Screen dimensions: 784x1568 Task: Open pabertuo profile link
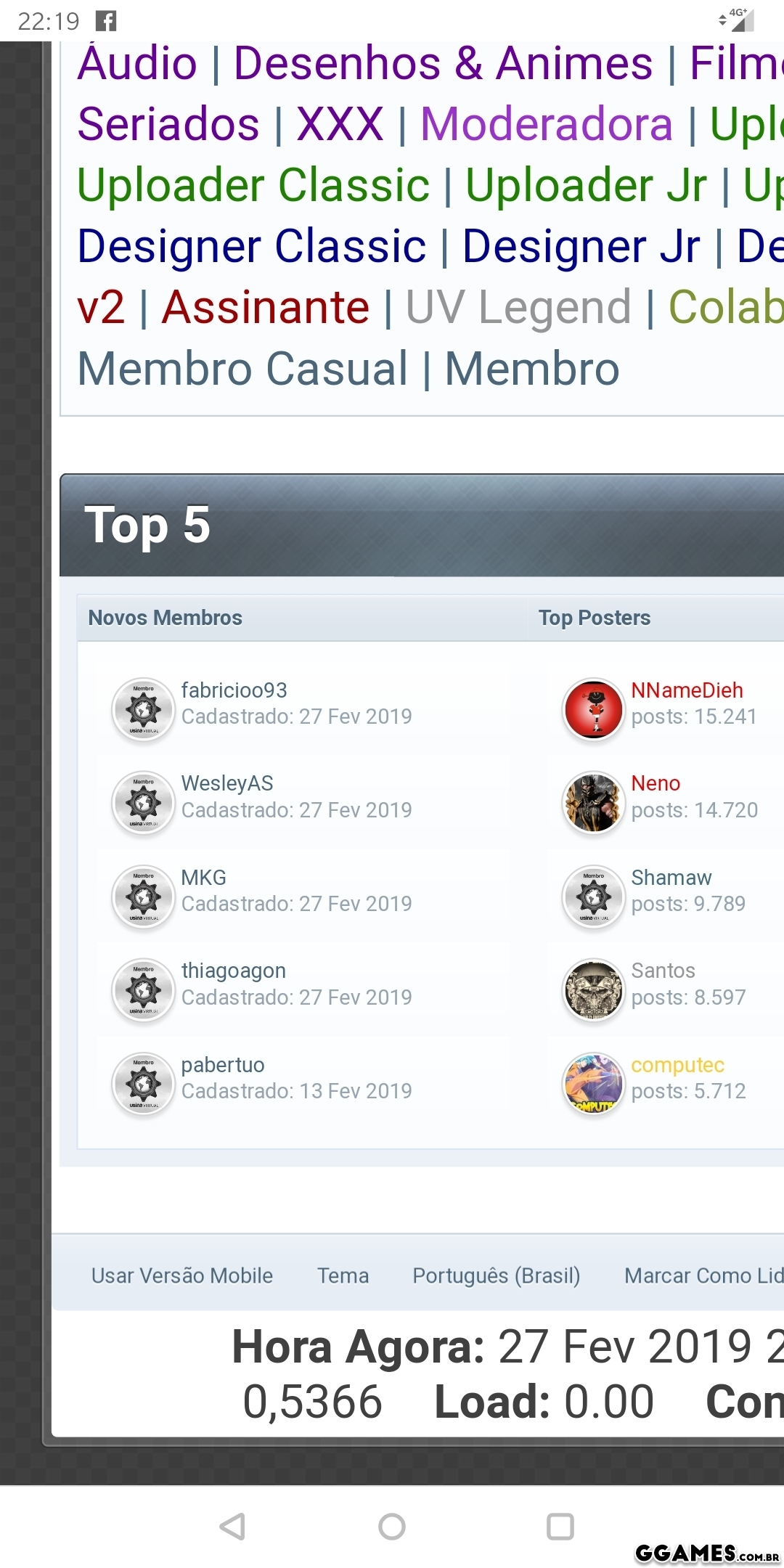(x=223, y=1065)
